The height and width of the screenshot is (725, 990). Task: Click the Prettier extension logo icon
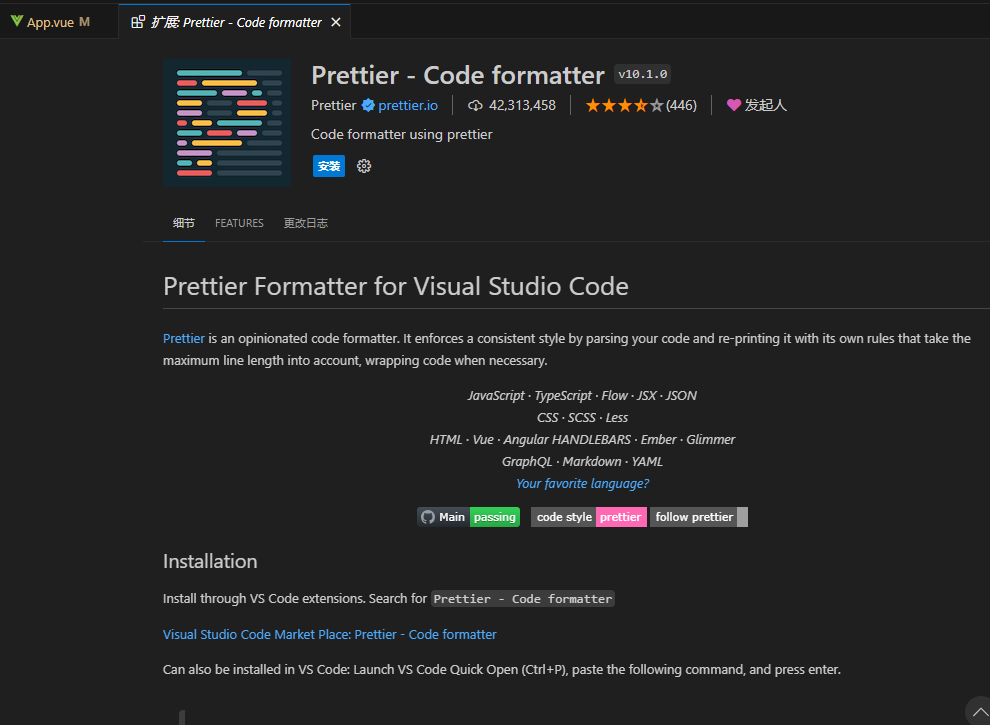tap(228, 123)
